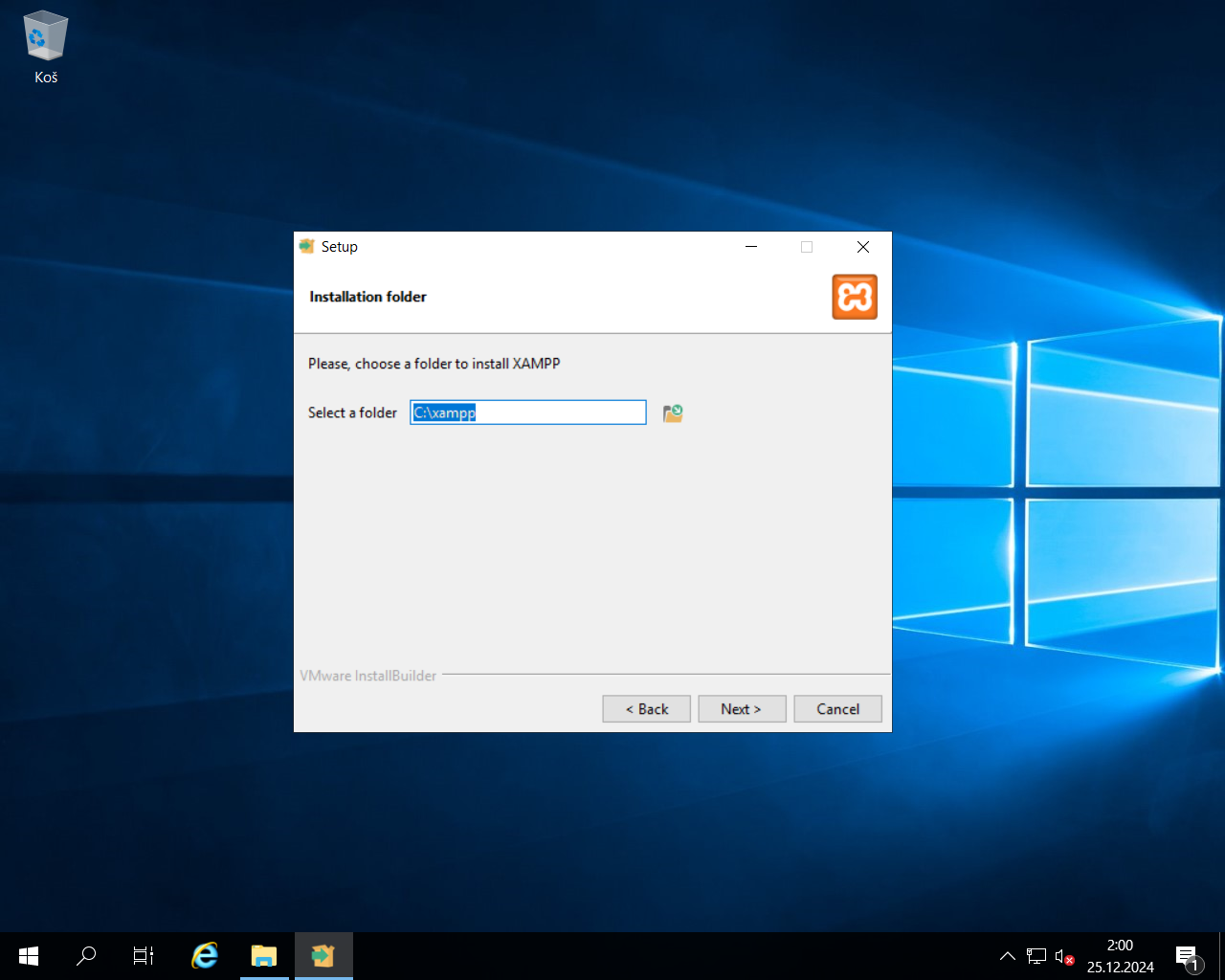Click Next to continue installation
1225x980 pixels.
point(742,708)
